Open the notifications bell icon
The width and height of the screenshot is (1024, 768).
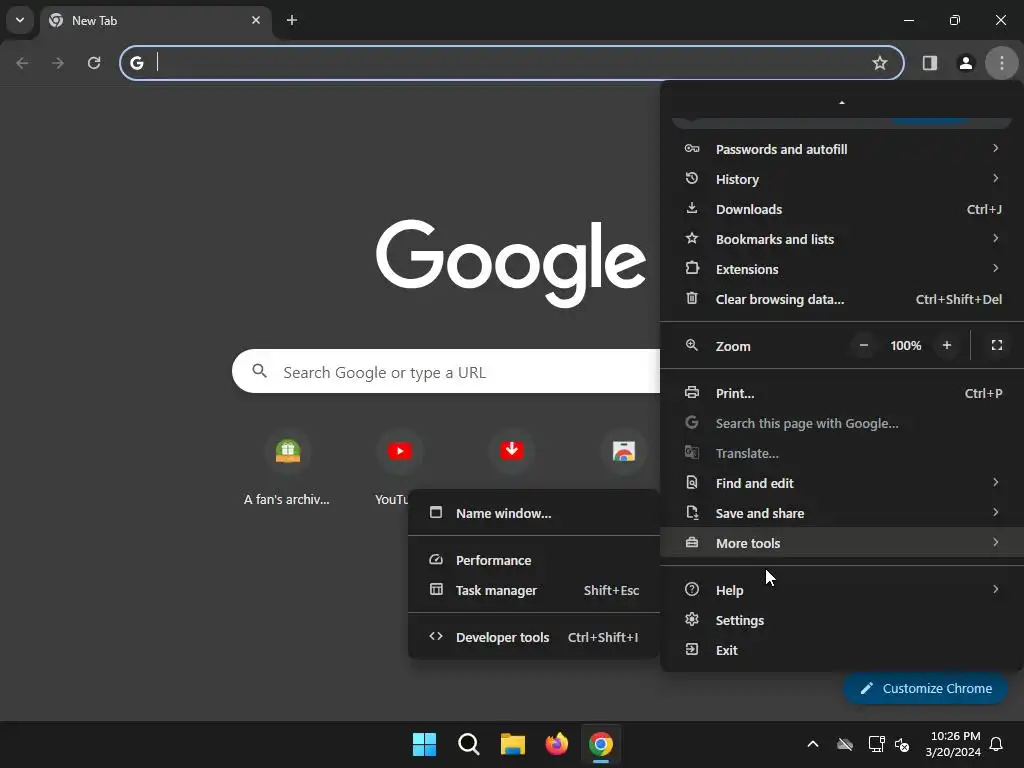coord(997,744)
